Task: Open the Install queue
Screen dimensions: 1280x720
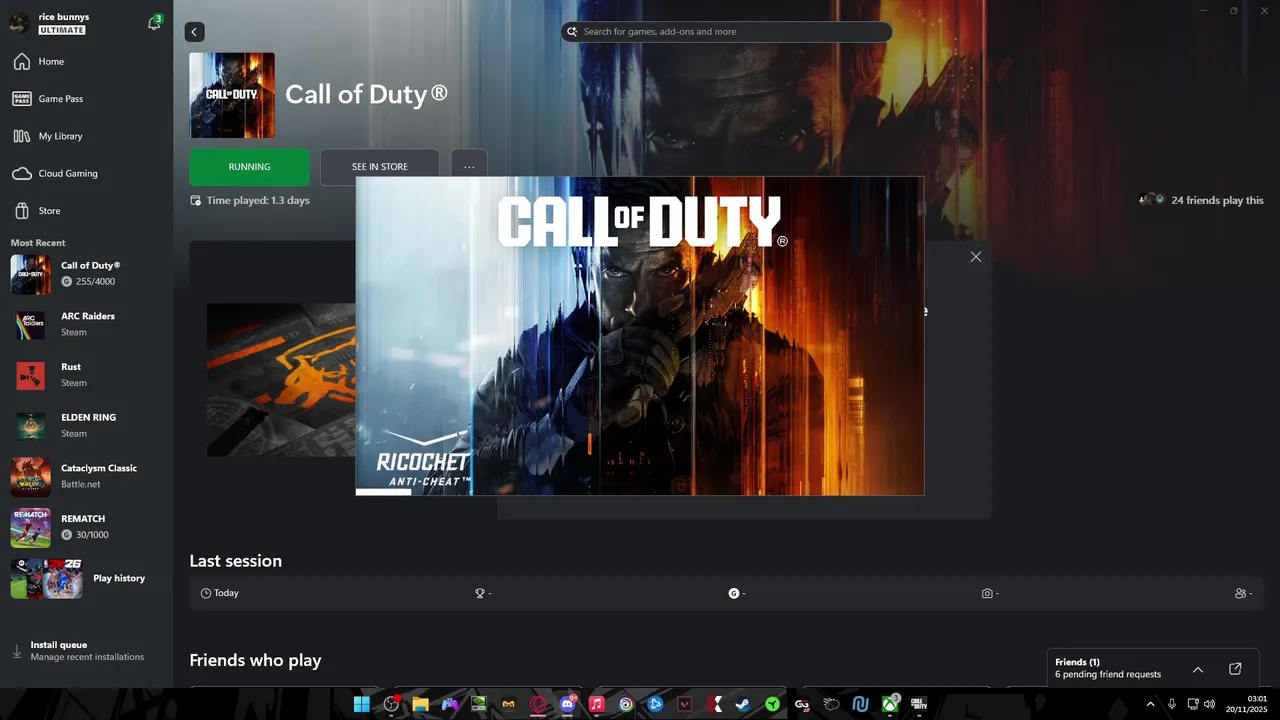Action: tap(87, 651)
